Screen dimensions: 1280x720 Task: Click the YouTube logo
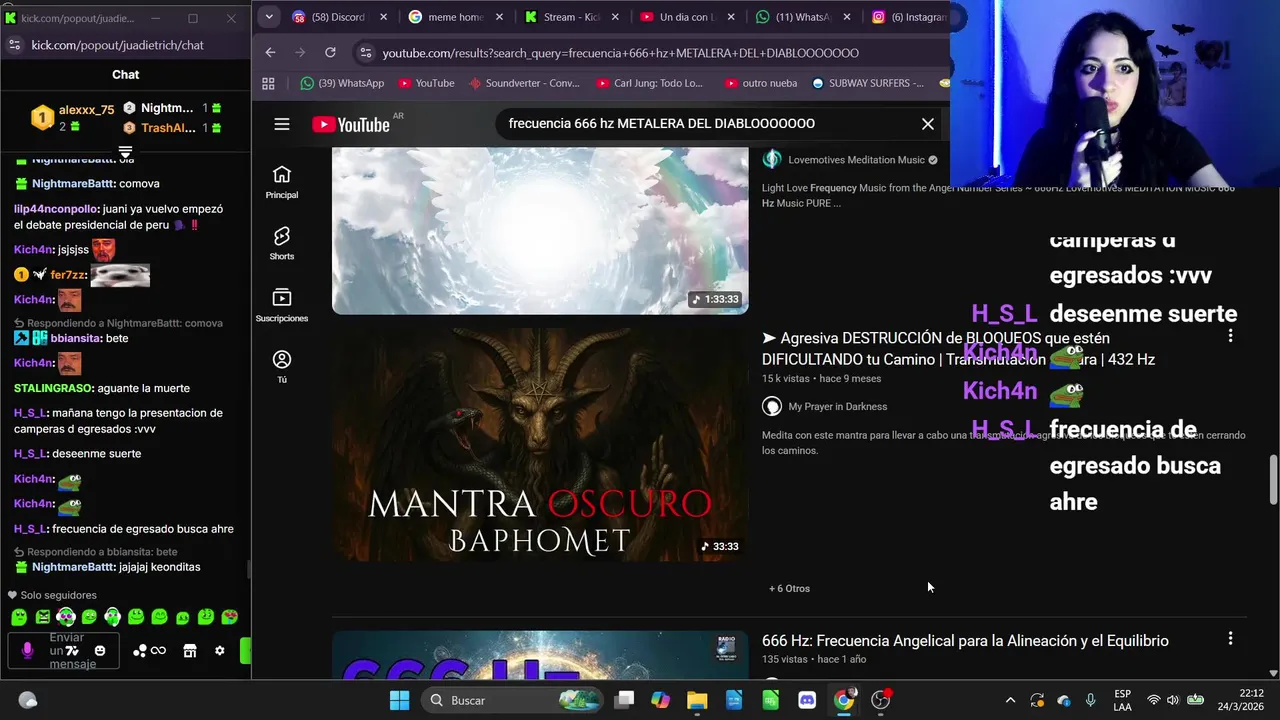click(351, 124)
